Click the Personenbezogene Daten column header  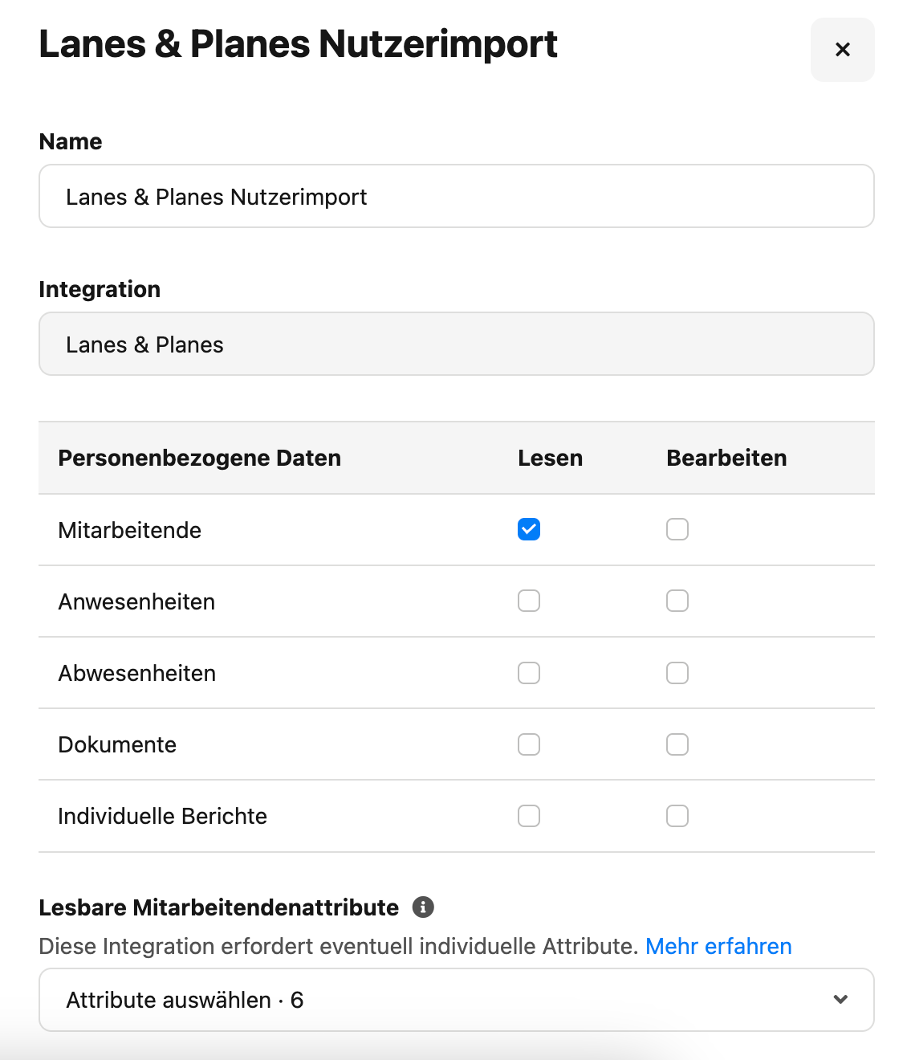coord(199,458)
